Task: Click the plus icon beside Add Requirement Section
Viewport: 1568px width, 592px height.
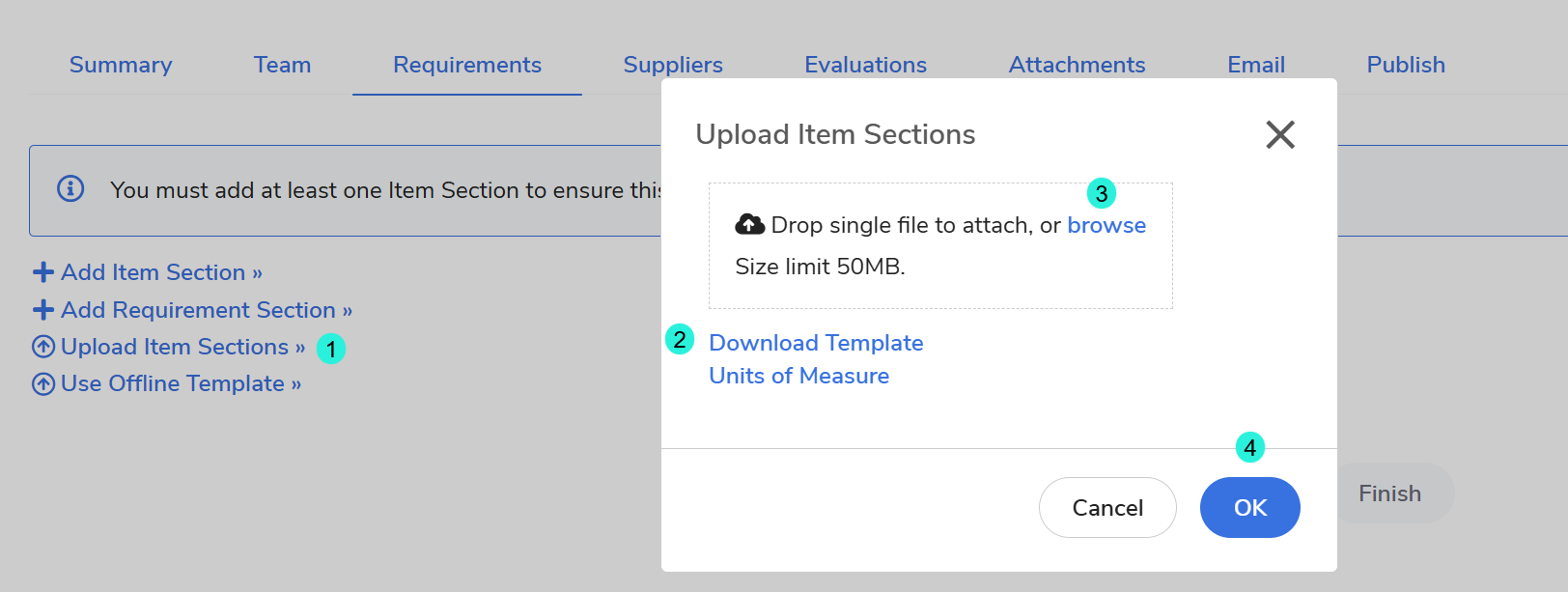Action: click(x=43, y=310)
